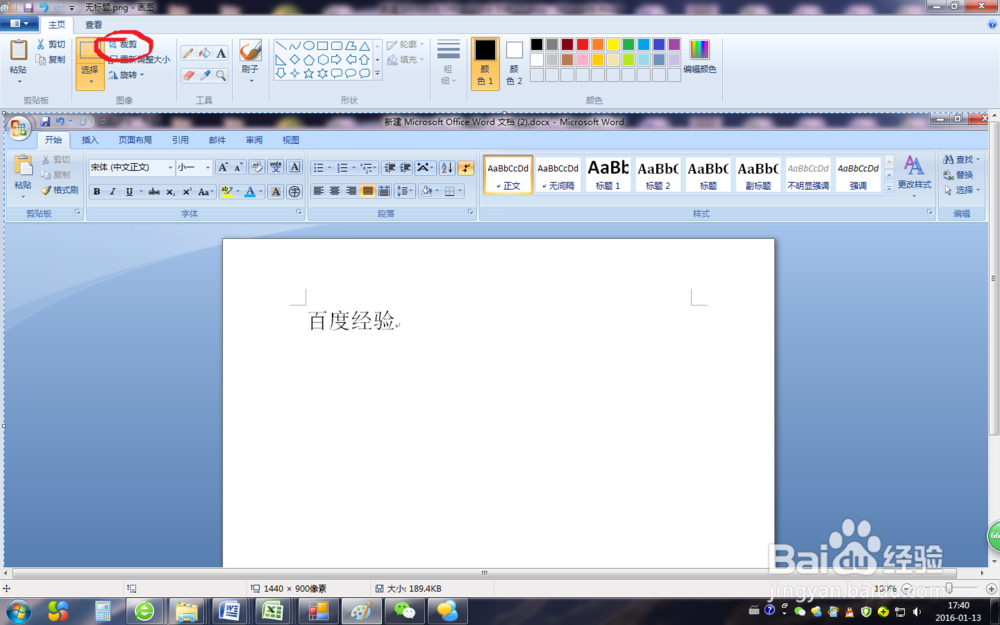Select the Eraser tool

[188, 75]
